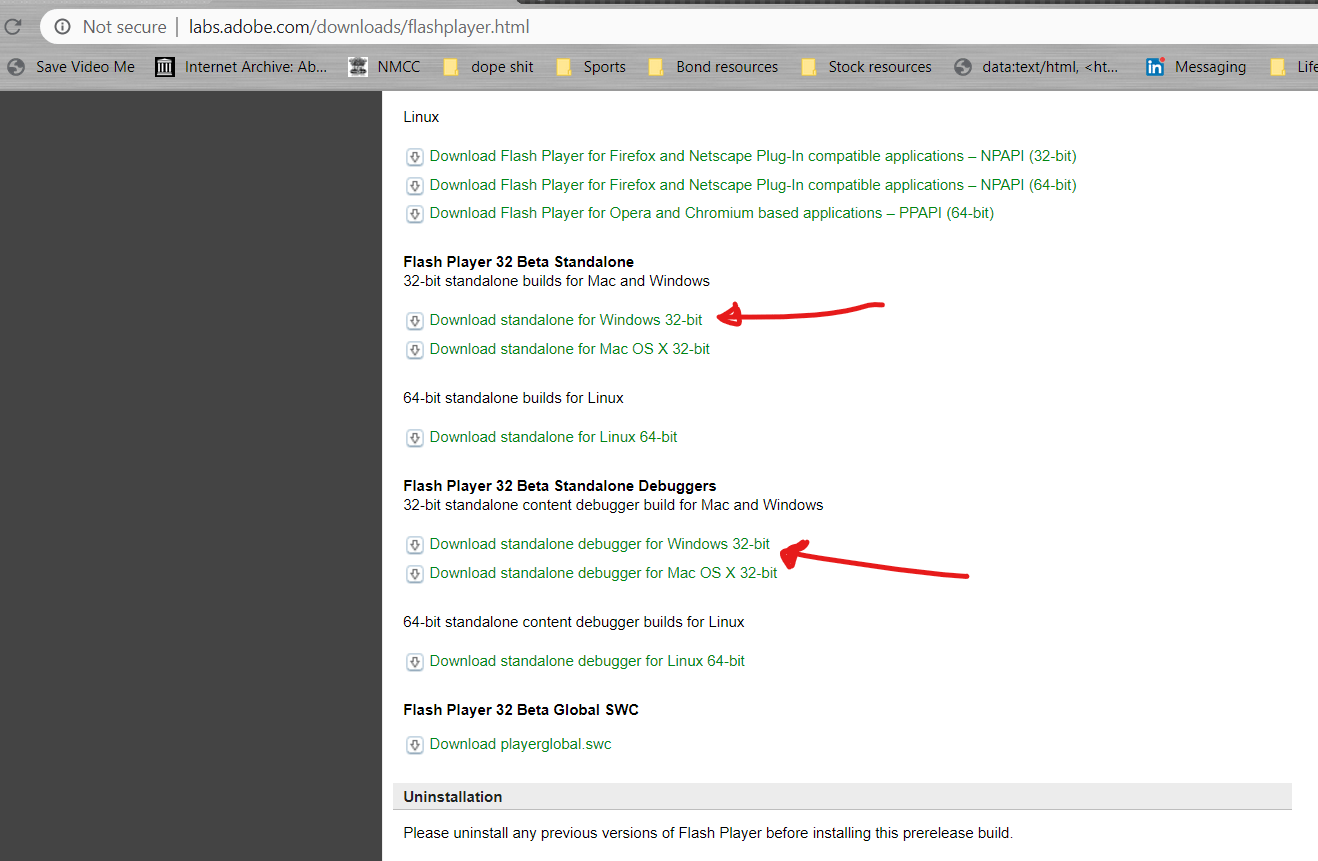Click the Stock resources folder icon

point(809,67)
